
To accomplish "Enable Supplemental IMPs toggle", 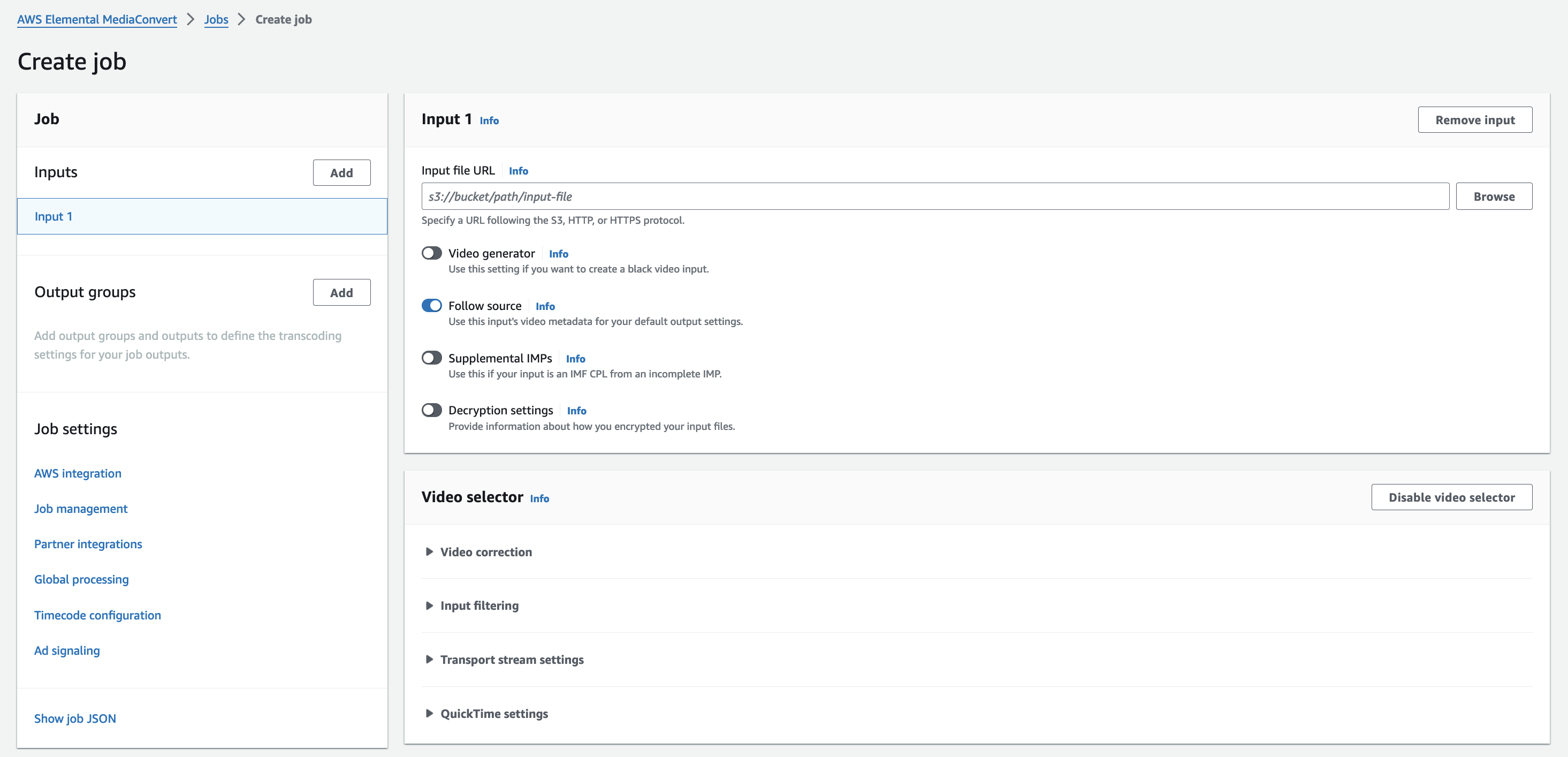I will [431, 358].
